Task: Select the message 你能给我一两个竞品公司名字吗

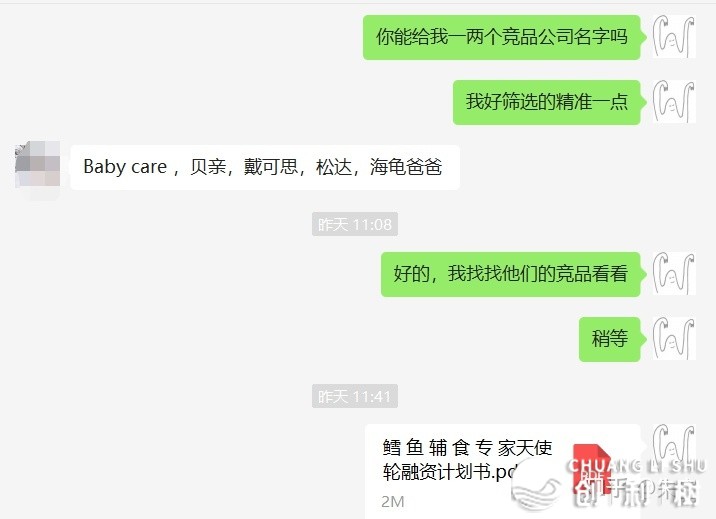Action: tap(502, 37)
